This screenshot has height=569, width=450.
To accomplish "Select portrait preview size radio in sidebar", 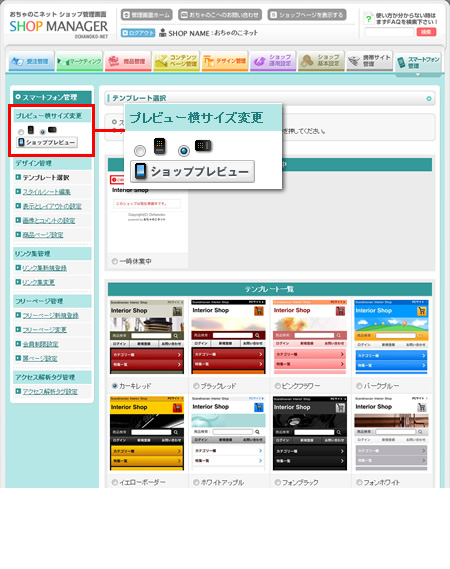I will [x=21, y=132].
